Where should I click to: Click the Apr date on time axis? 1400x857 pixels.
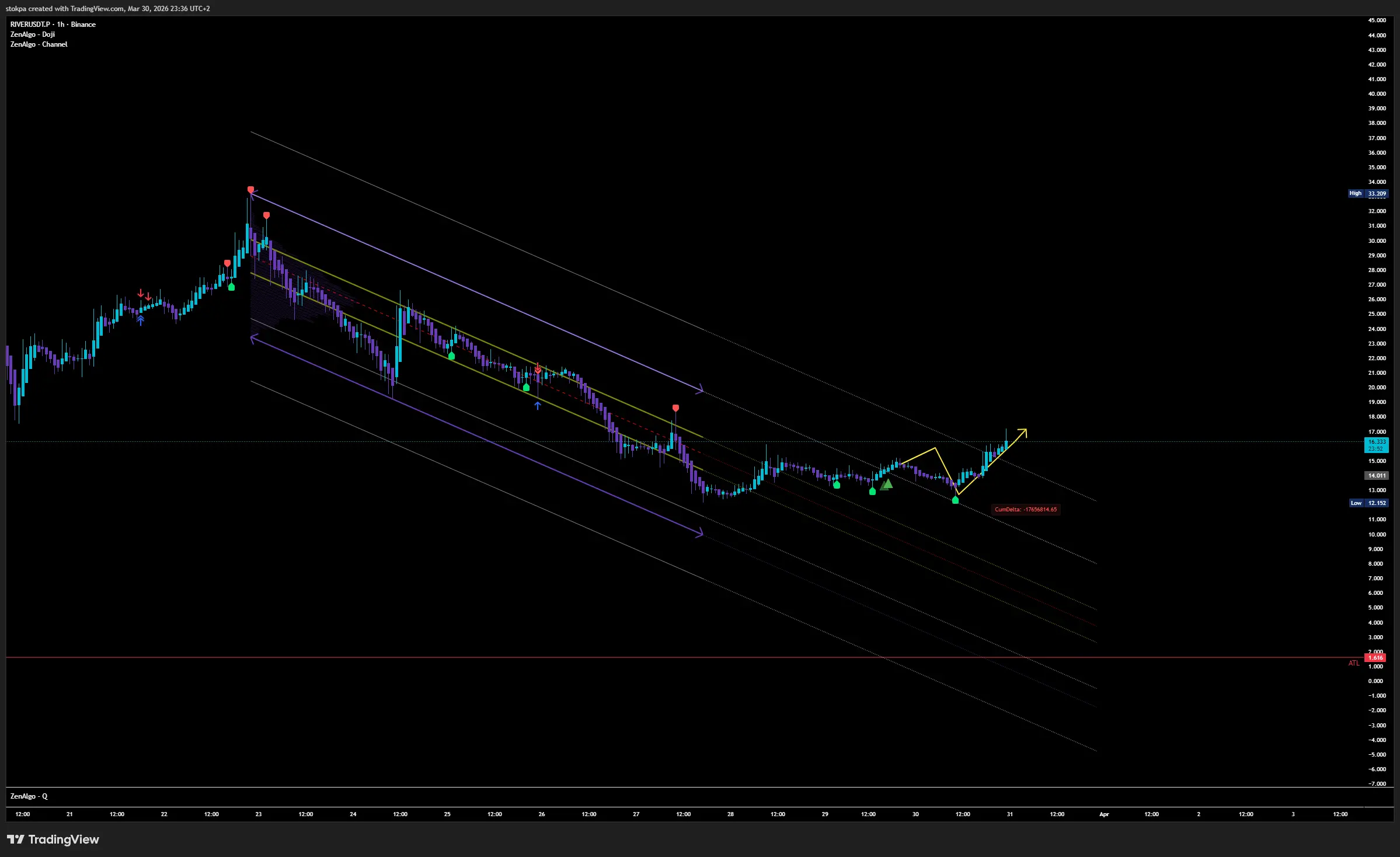coord(1104,814)
